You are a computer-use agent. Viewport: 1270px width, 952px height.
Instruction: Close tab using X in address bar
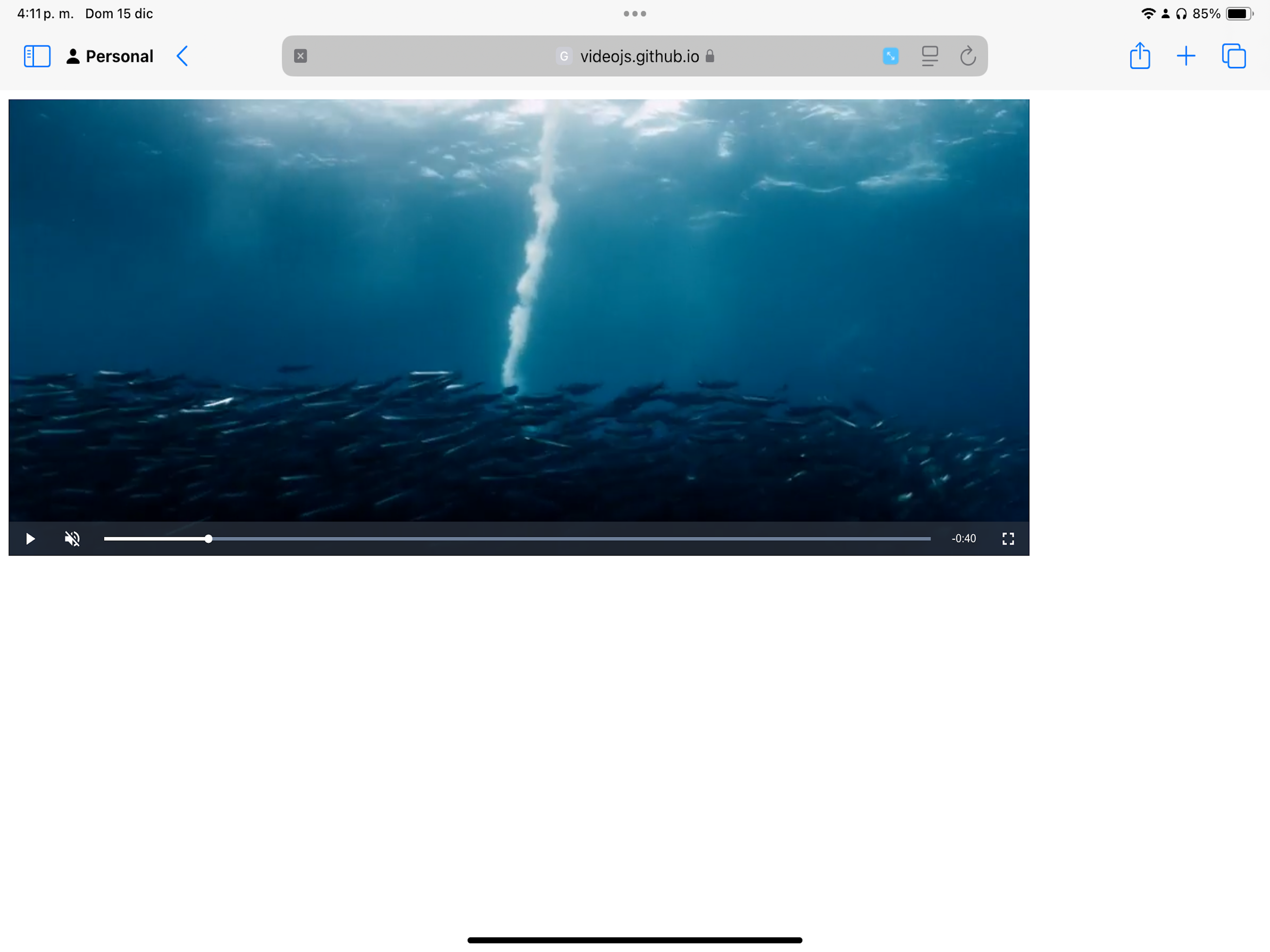(x=300, y=56)
